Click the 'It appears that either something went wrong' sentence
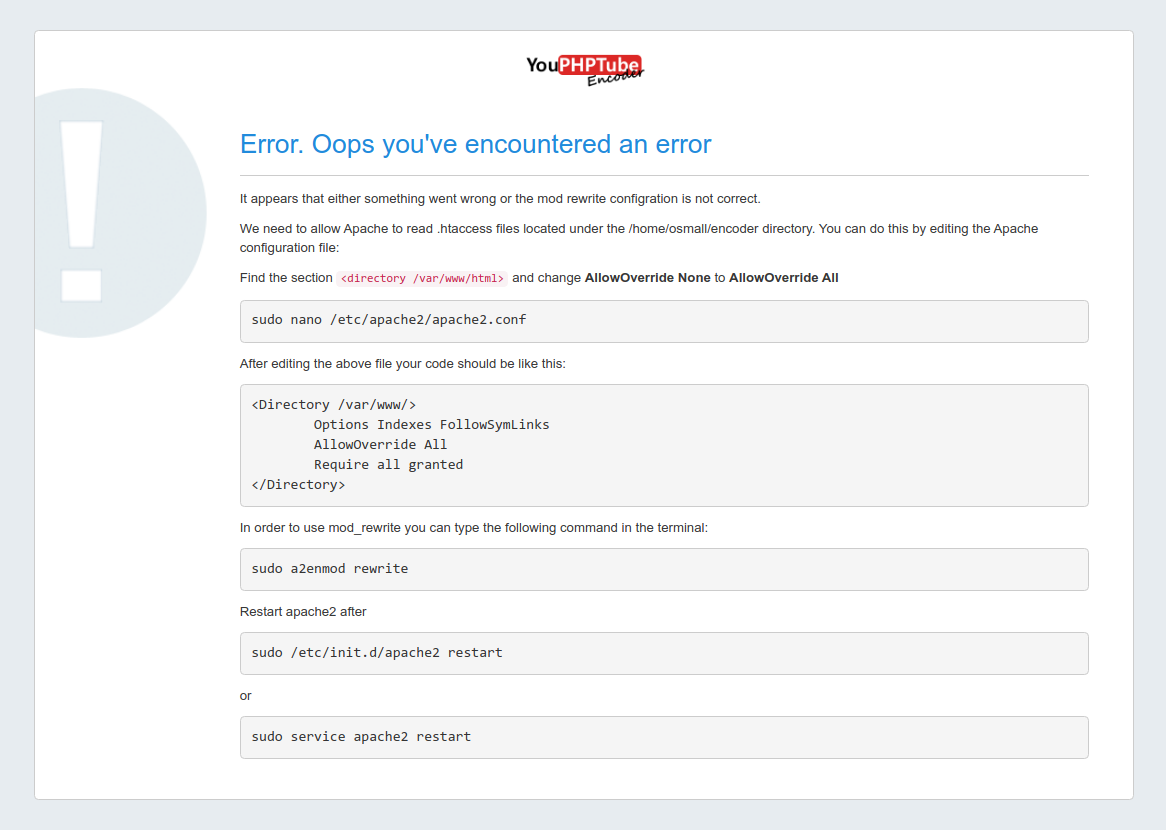 500,199
